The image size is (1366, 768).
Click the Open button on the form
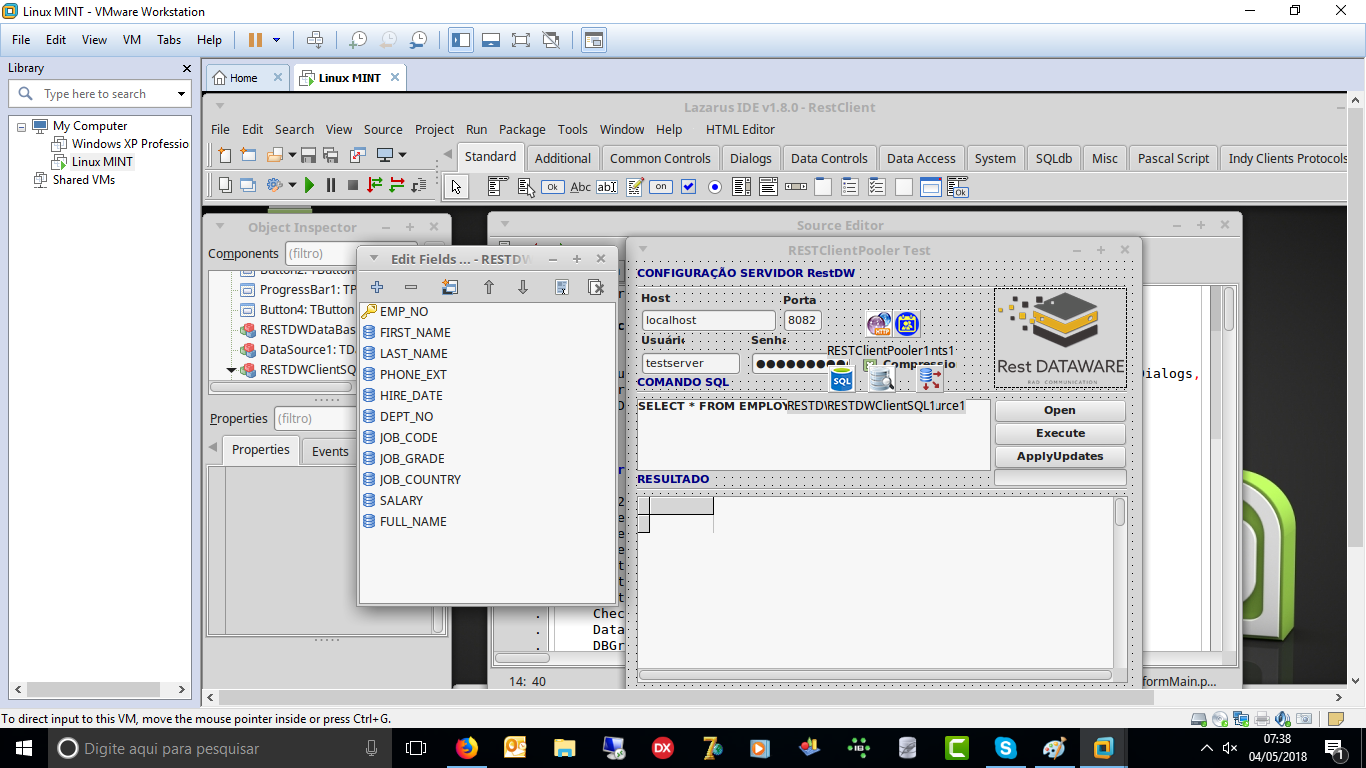(1060, 410)
